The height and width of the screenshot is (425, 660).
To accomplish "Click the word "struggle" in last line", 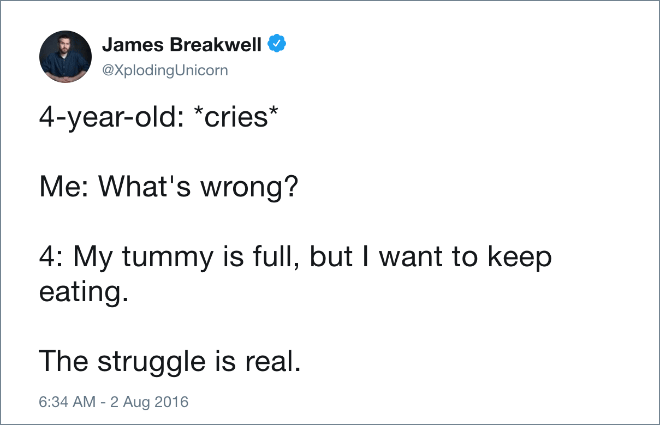I will coord(152,362).
